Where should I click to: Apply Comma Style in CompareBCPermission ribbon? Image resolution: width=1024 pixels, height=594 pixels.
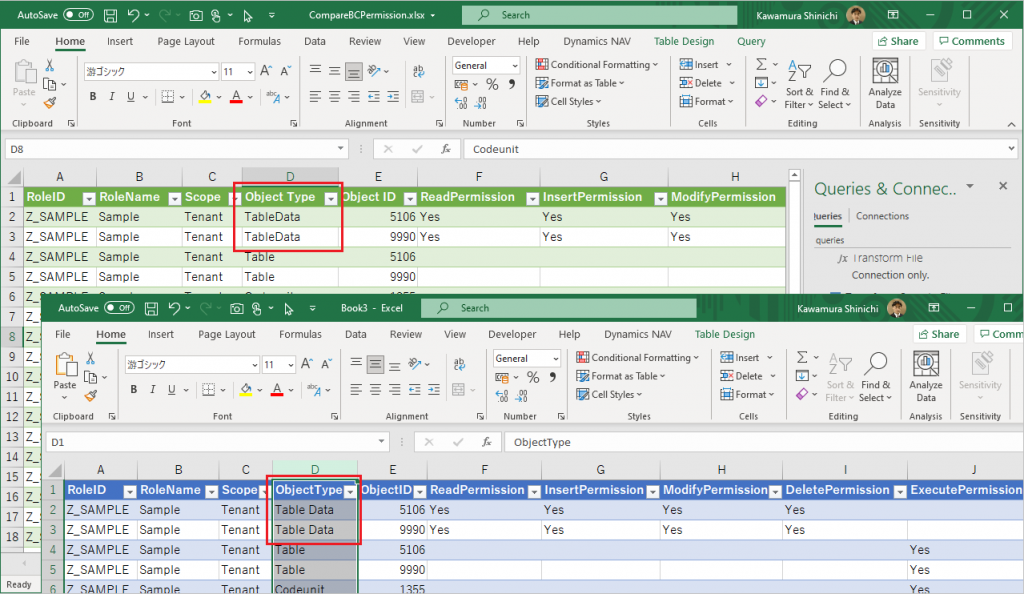pyautogui.click(x=511, y=84)
